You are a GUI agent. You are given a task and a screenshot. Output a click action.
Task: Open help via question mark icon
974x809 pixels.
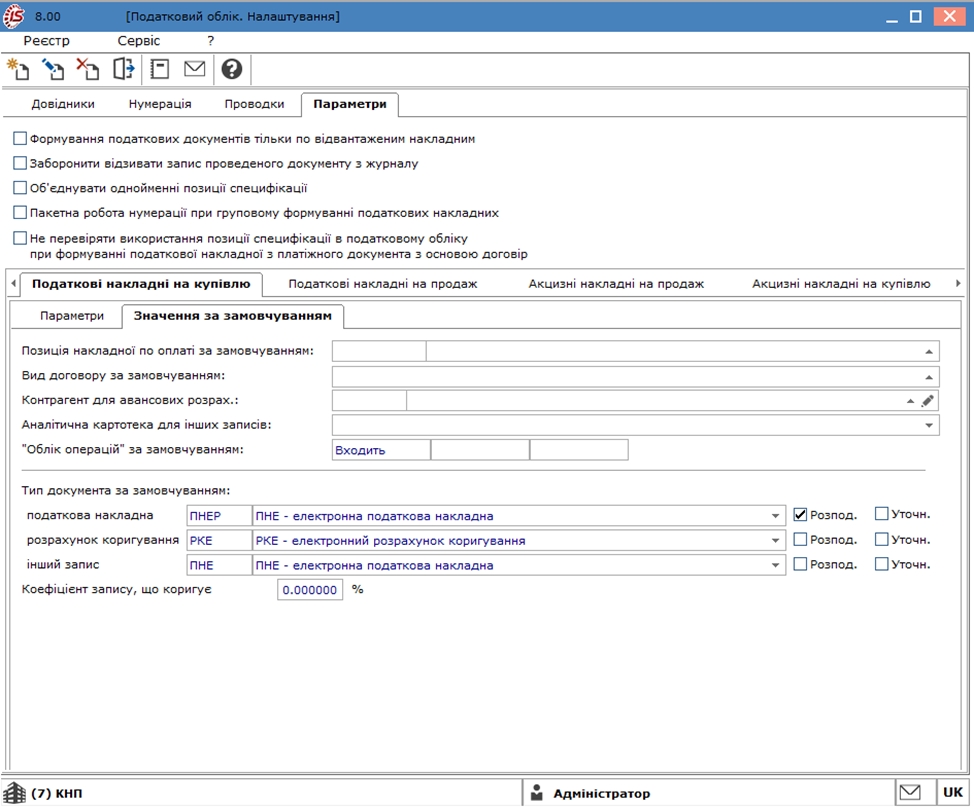pyautogui.click(x=232, y=69)
